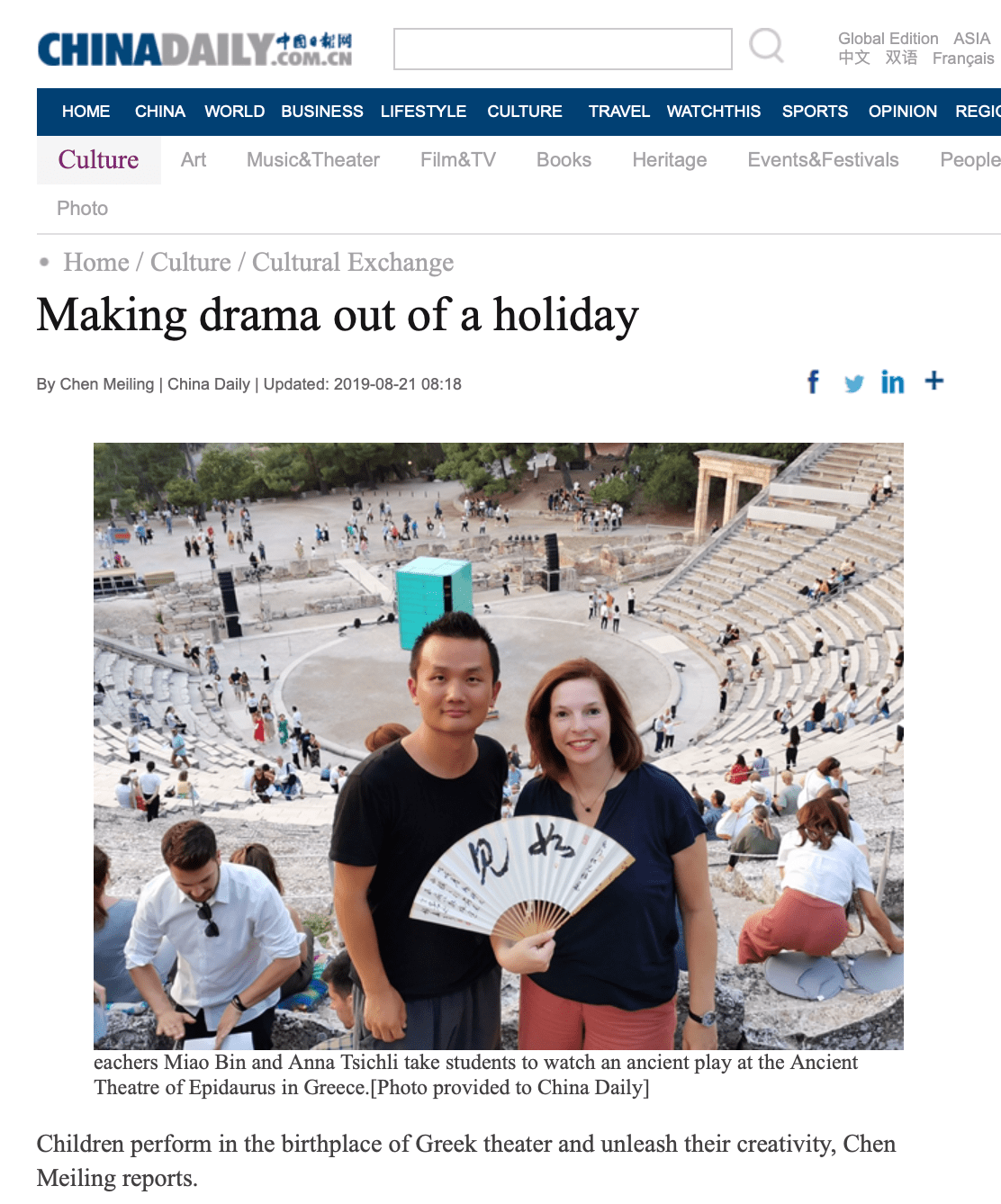
Task: Share article on LinkedIn icon
Action: pyautogui.click(x=892, y=382)
